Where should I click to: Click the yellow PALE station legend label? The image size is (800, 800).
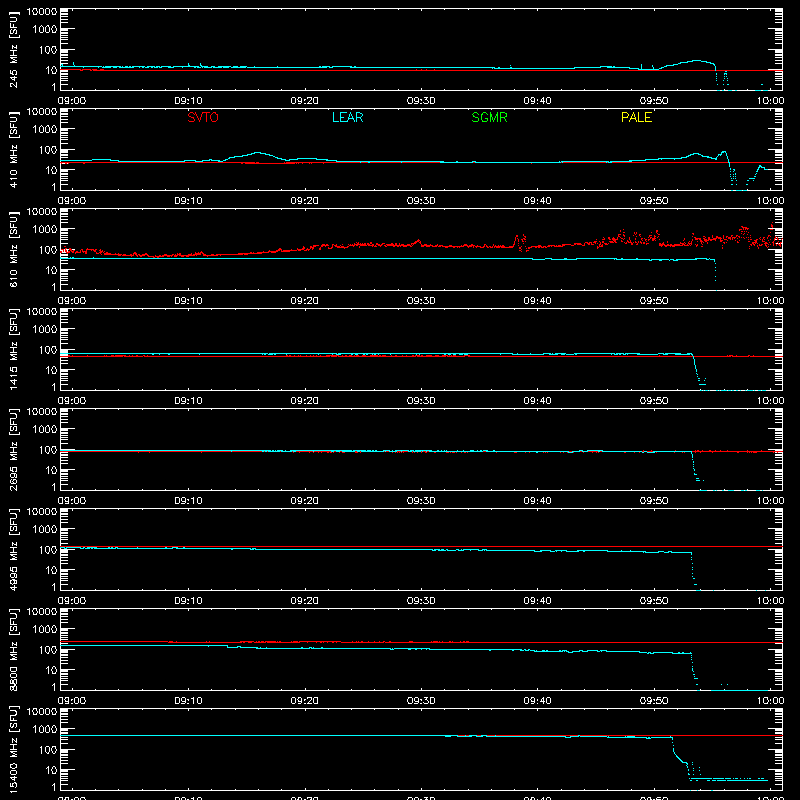tap(636, 117)
